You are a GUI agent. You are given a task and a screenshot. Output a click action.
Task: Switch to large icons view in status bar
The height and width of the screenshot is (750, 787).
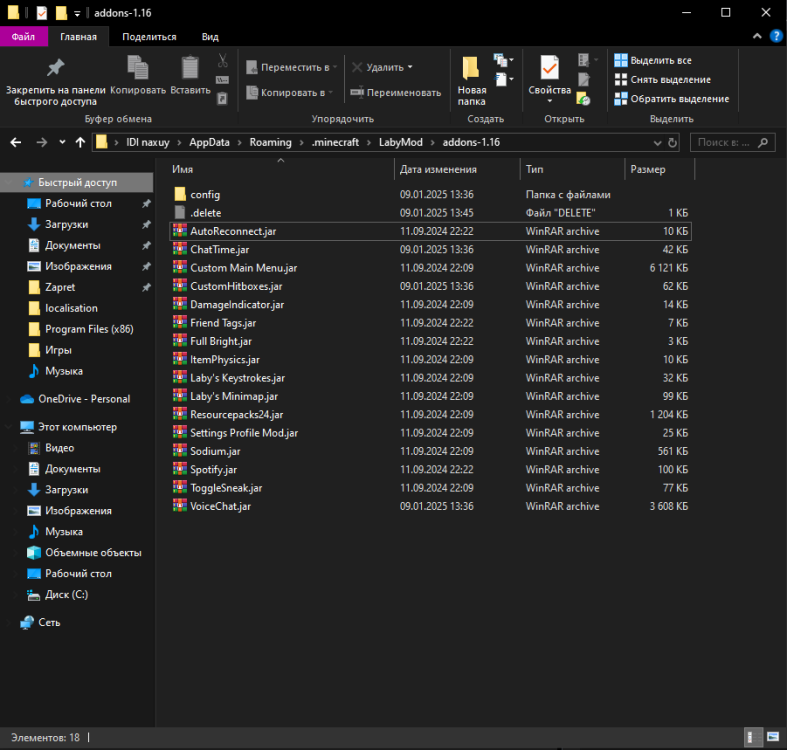773,737
